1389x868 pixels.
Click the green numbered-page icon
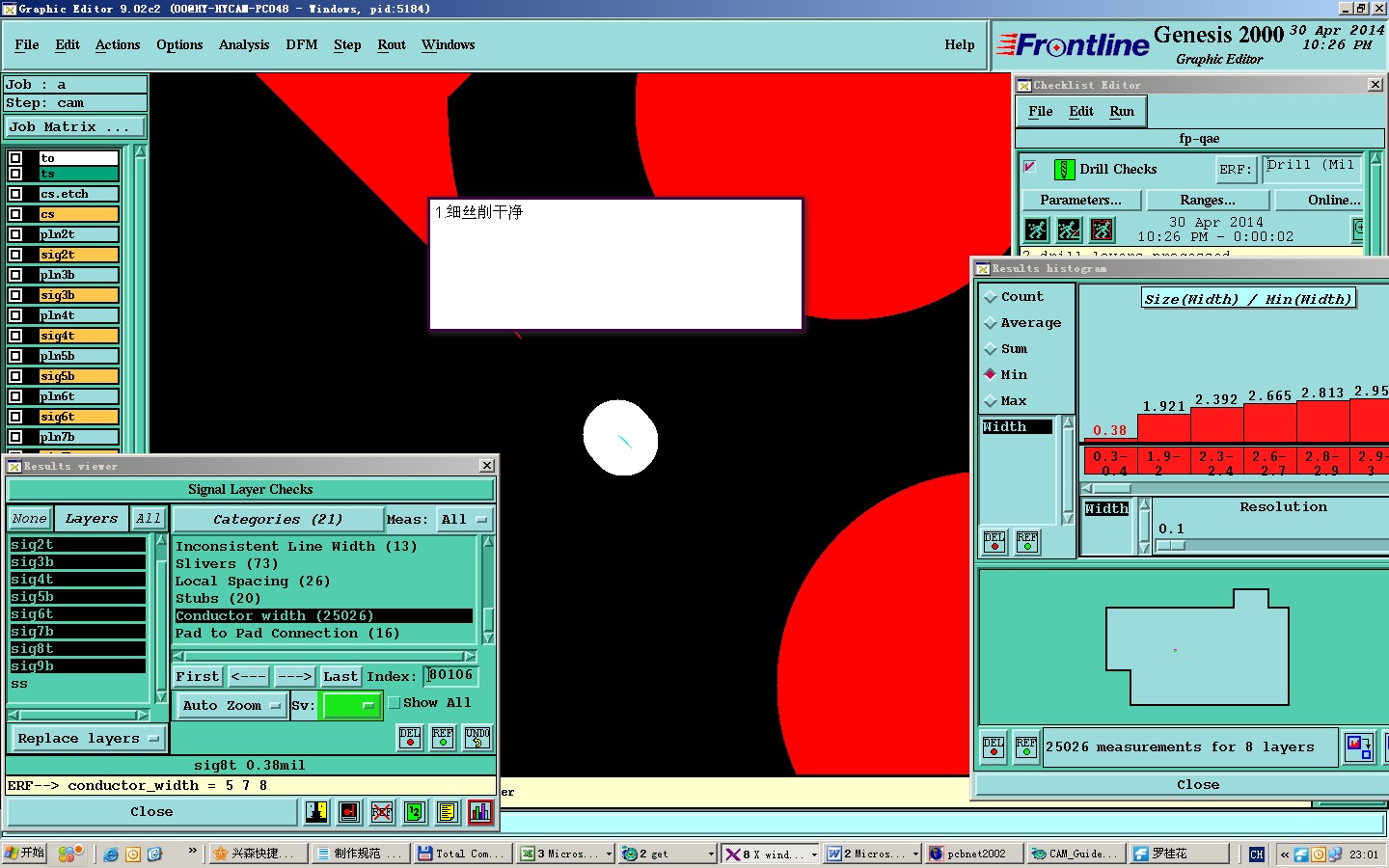(415, 812)
